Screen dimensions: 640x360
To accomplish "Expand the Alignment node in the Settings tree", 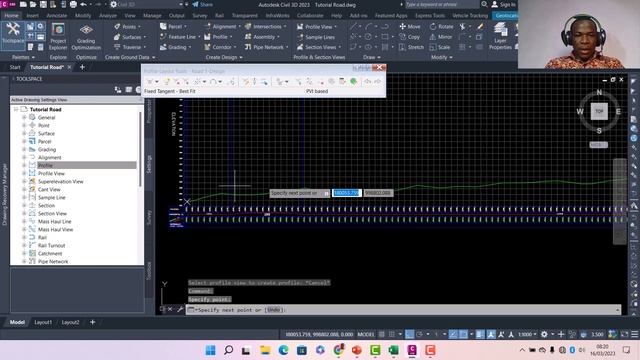I will [24, 157].
